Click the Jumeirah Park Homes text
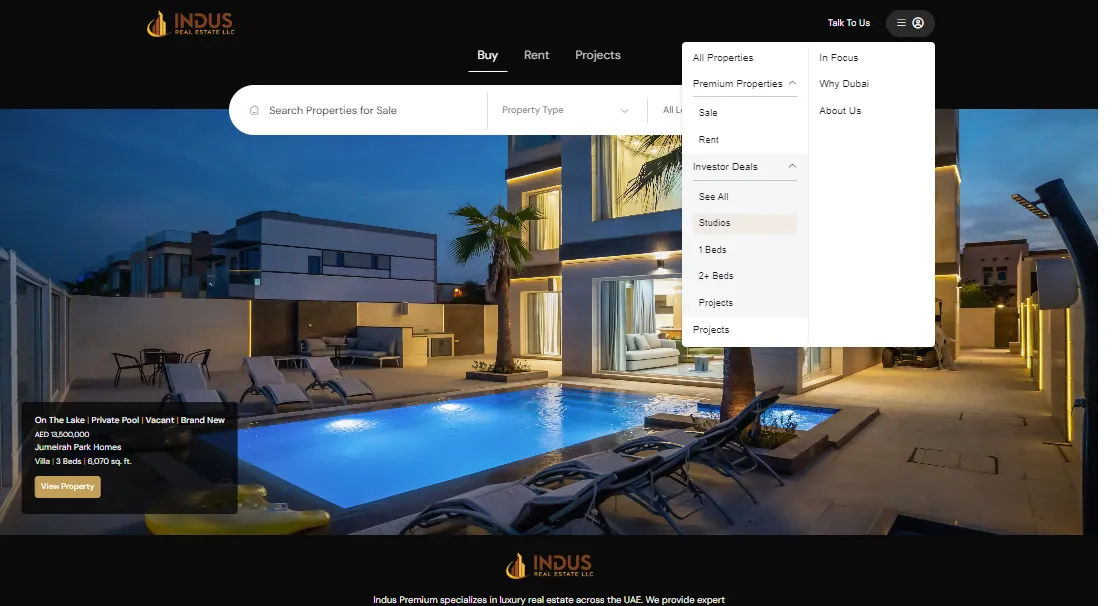 coord(78,447)
